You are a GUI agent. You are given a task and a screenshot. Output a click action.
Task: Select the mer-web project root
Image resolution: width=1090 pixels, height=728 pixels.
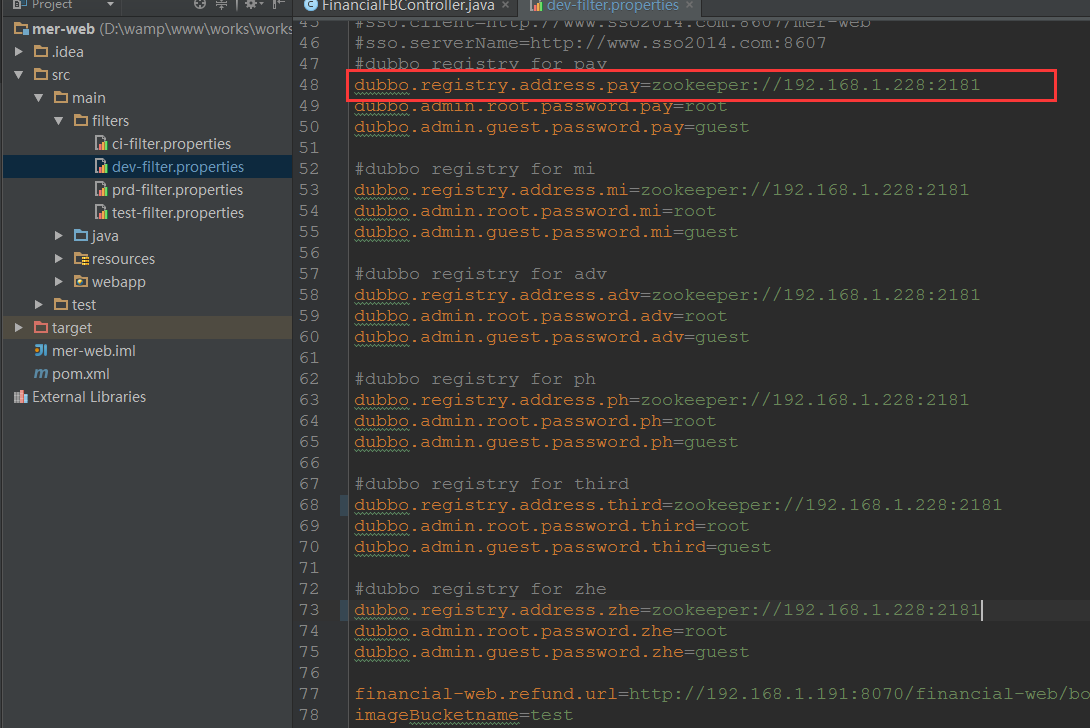tap(63, 29)
